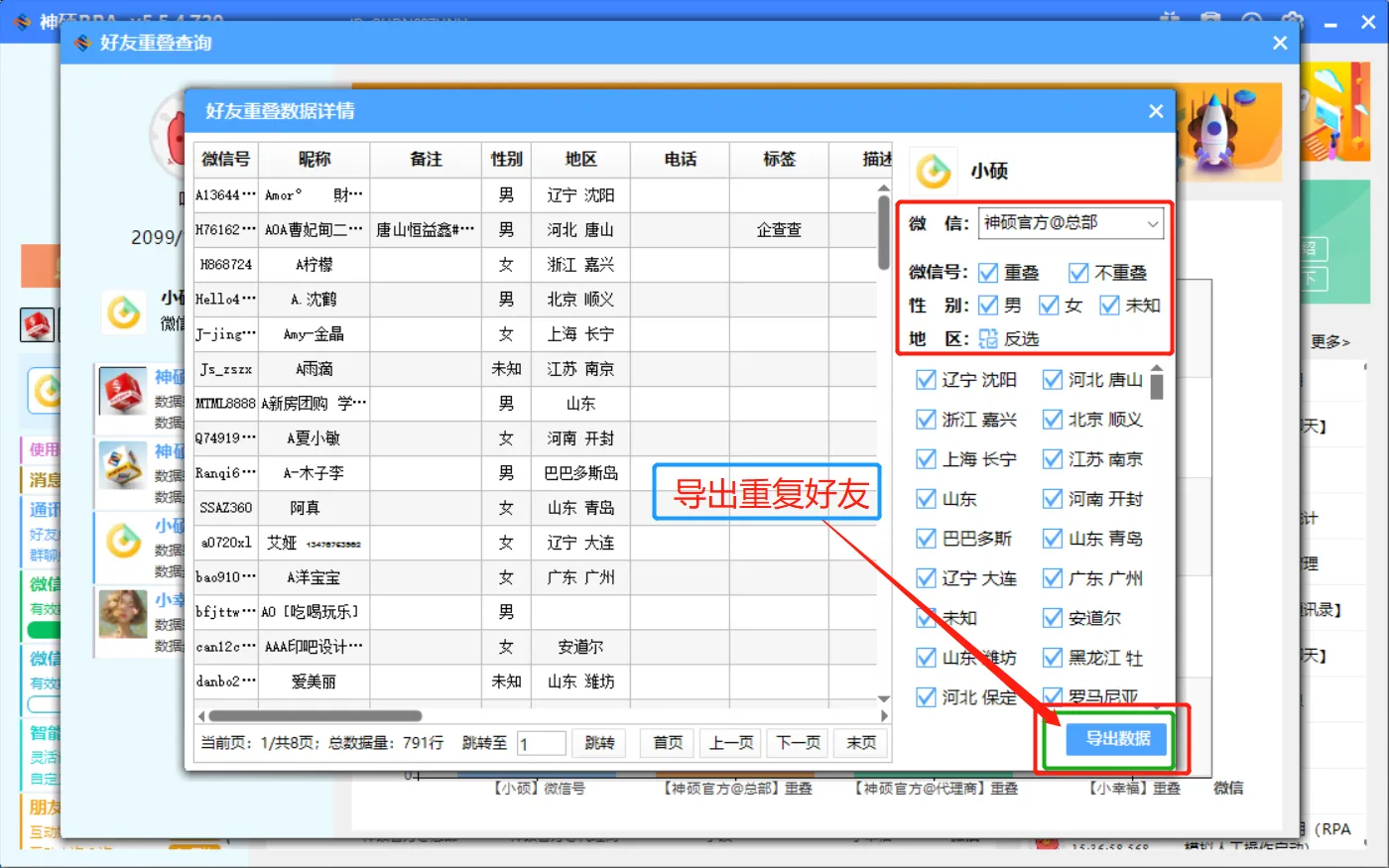This screenshot has height=868, width=1389.
Task: Click the multicolor cube account avatar
Action: click(x=123, y=465)
